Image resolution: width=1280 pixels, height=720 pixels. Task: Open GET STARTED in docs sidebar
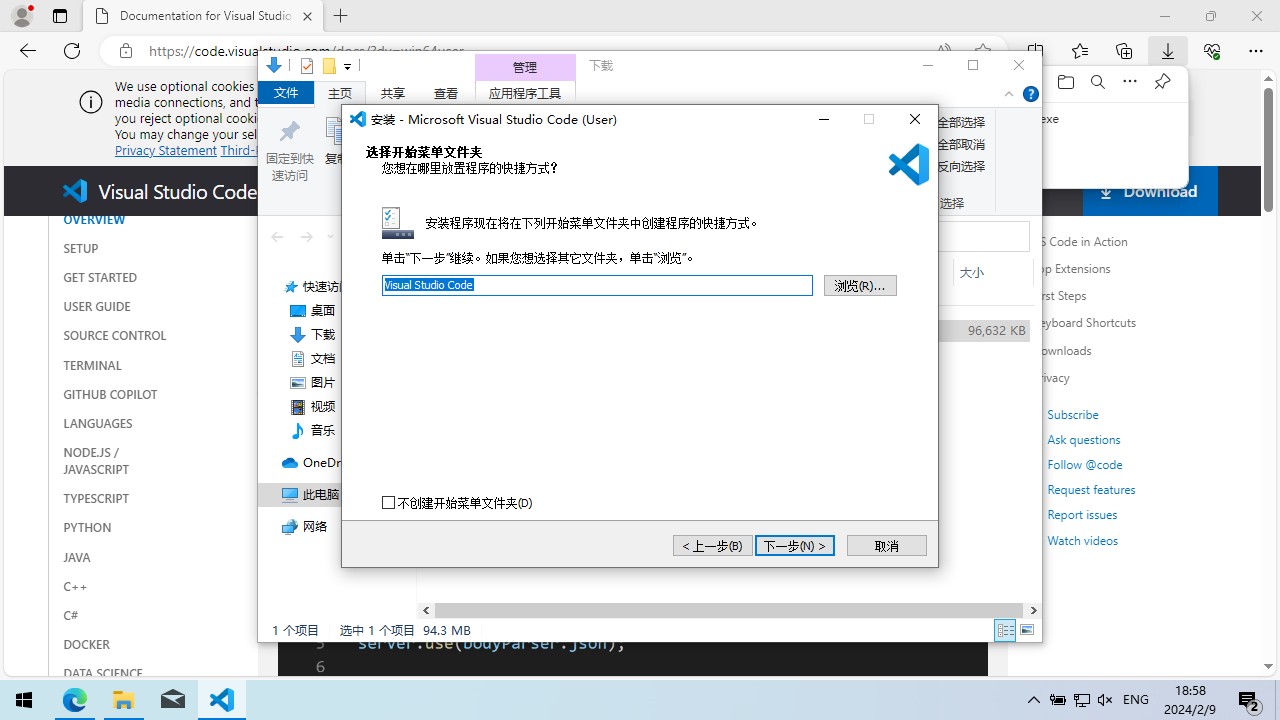[x=100, y=277]
